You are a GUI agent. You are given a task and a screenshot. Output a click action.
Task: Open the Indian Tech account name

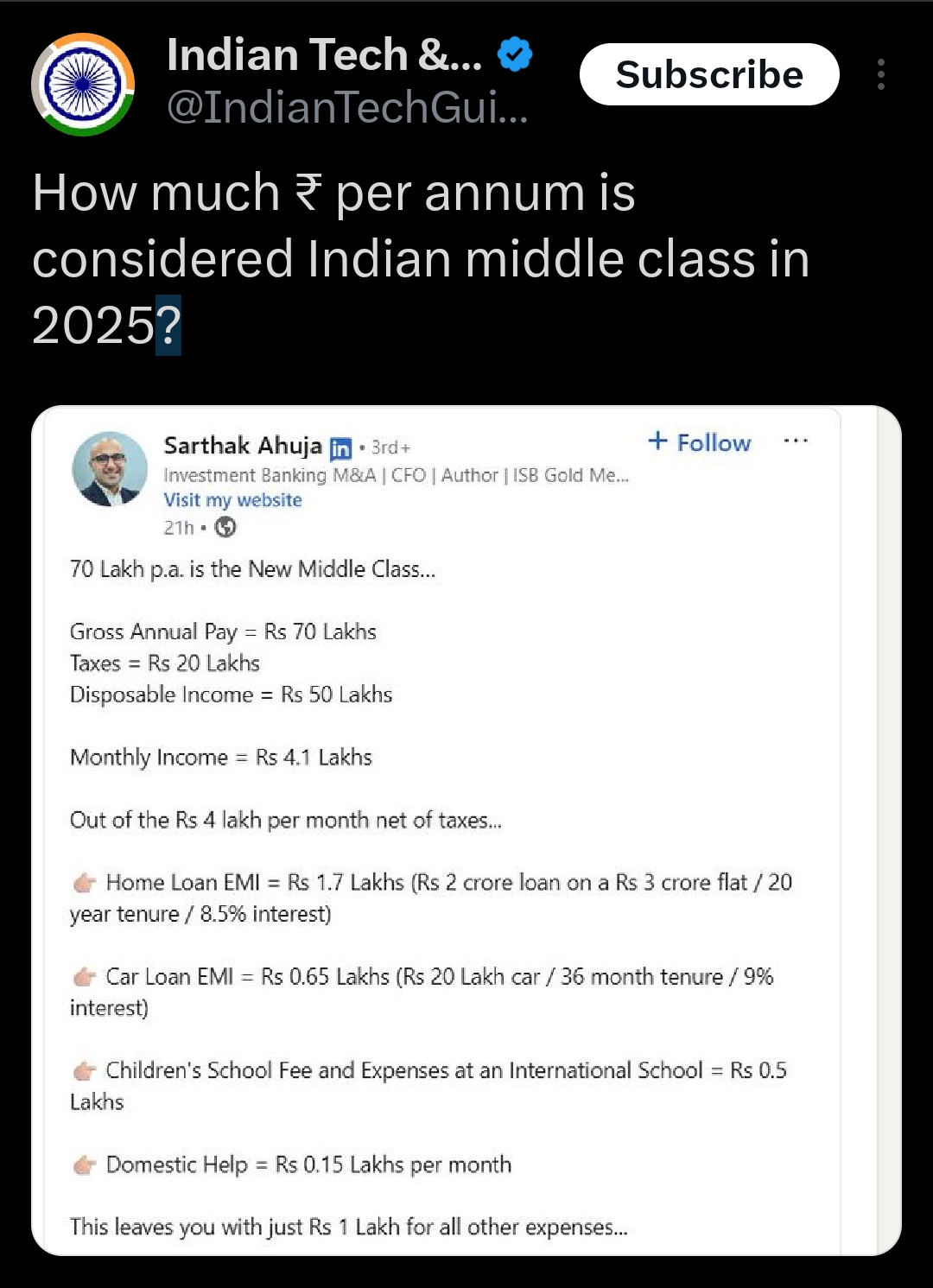click(x=324, y=54)
